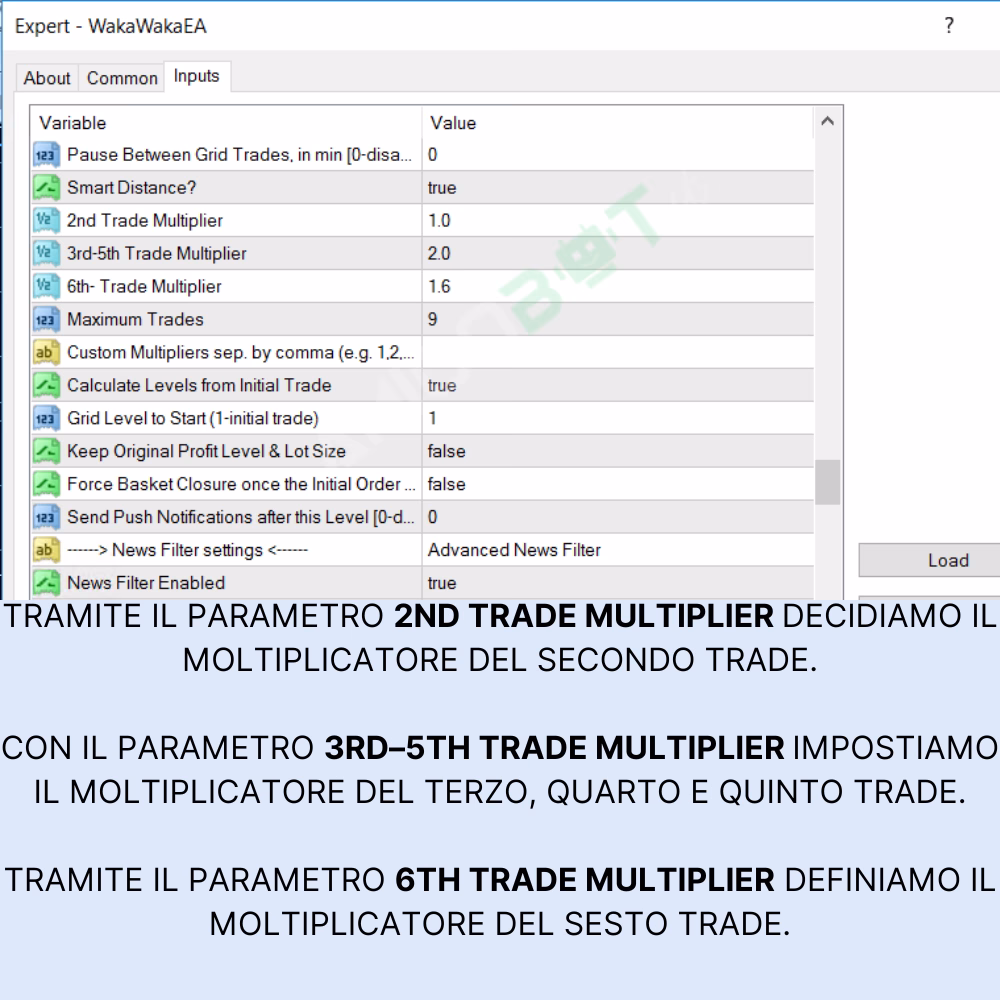
Task: Click the boolean icon beside Force Basket Closure
Action: (46, 484)
